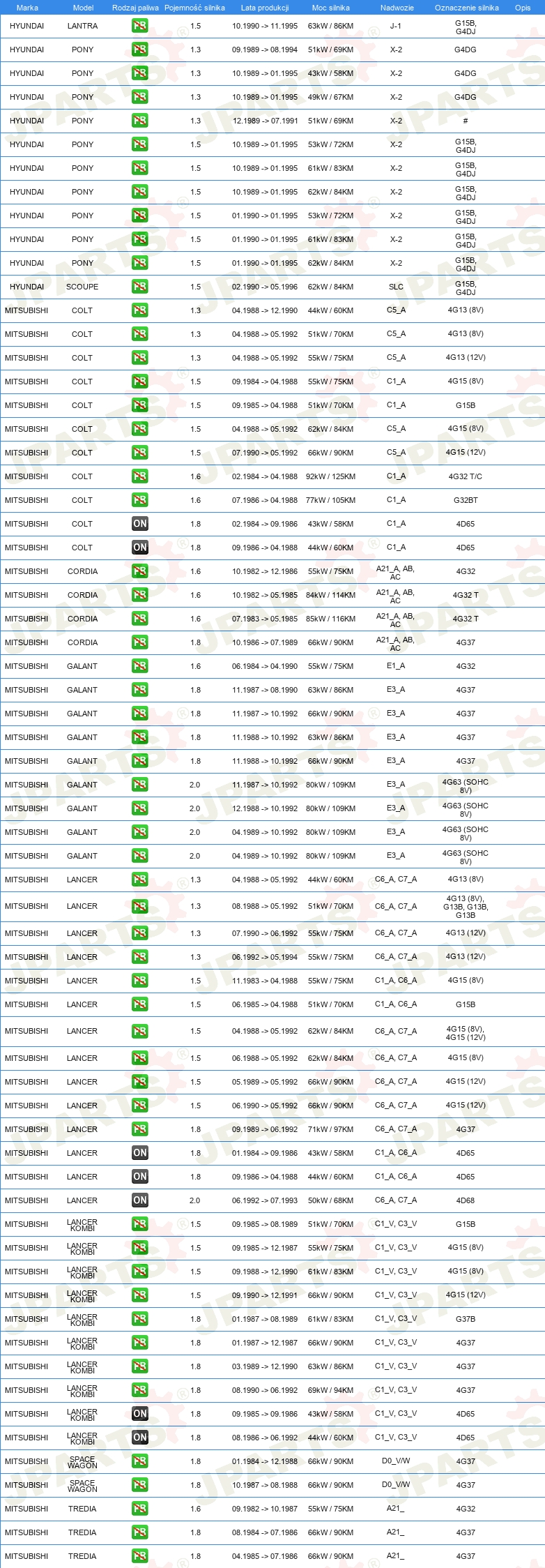This screenshot has width=545, height=1568.
Task: Click the PB icon for CORDIA 85kW / 116KM
Action: pyautogui.click(x=139, y=619)
